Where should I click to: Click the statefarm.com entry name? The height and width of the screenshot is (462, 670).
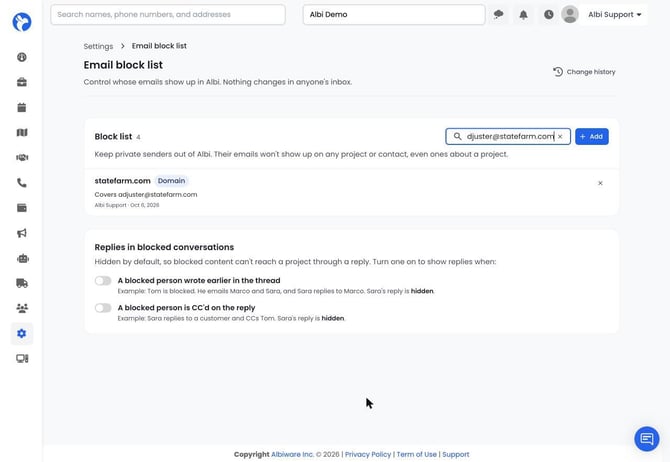123,181
